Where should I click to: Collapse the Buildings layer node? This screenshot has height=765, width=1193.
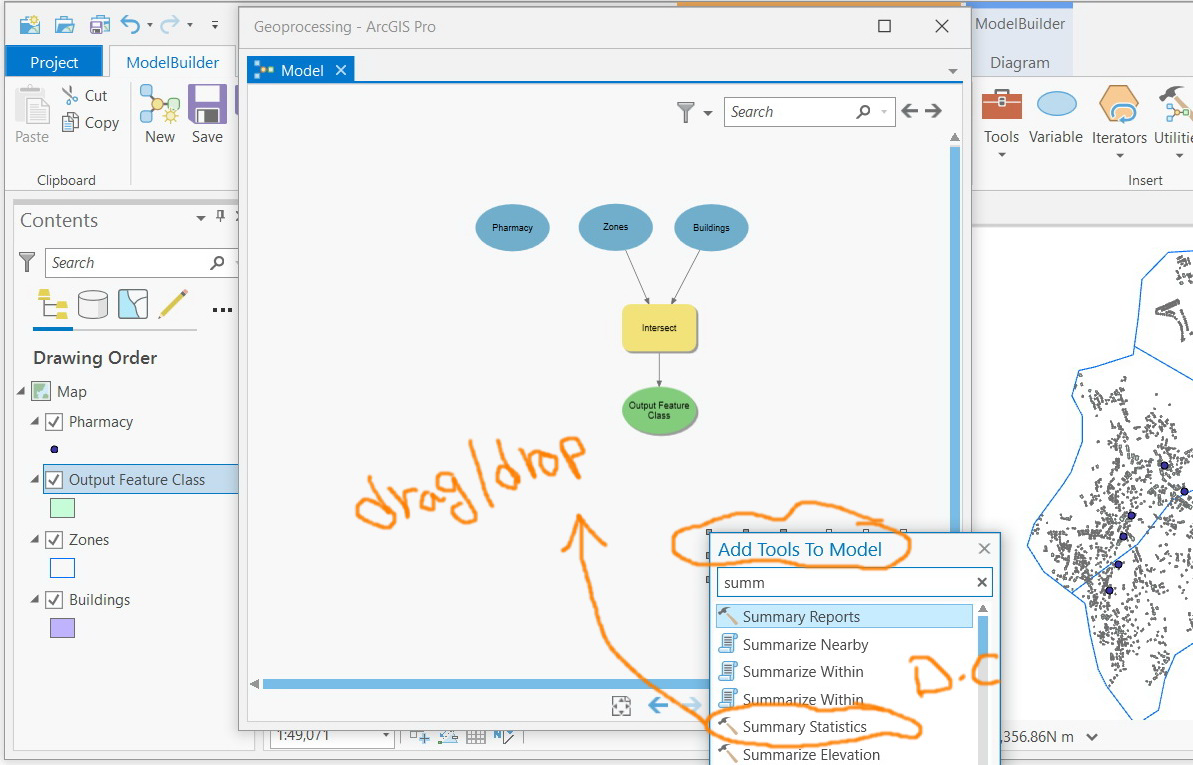tap(34, 599)
